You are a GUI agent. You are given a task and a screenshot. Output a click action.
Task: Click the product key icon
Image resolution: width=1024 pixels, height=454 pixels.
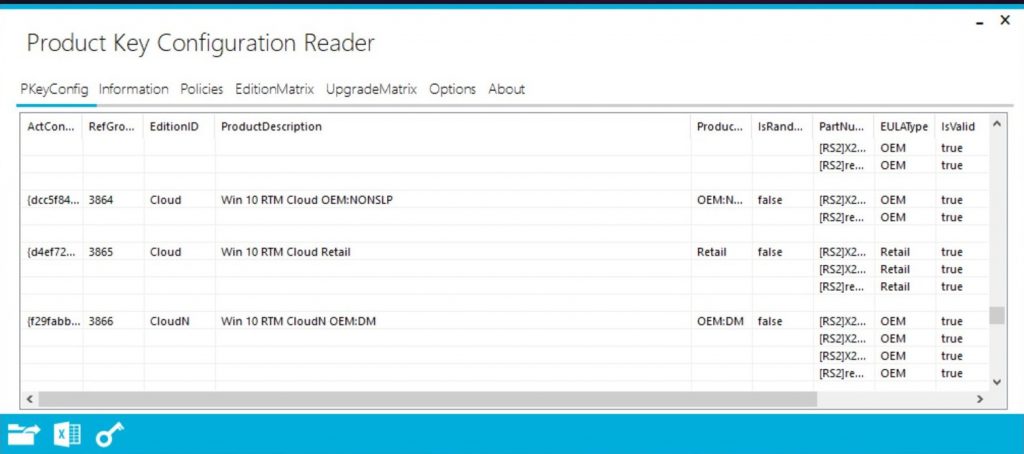[109, 434]
